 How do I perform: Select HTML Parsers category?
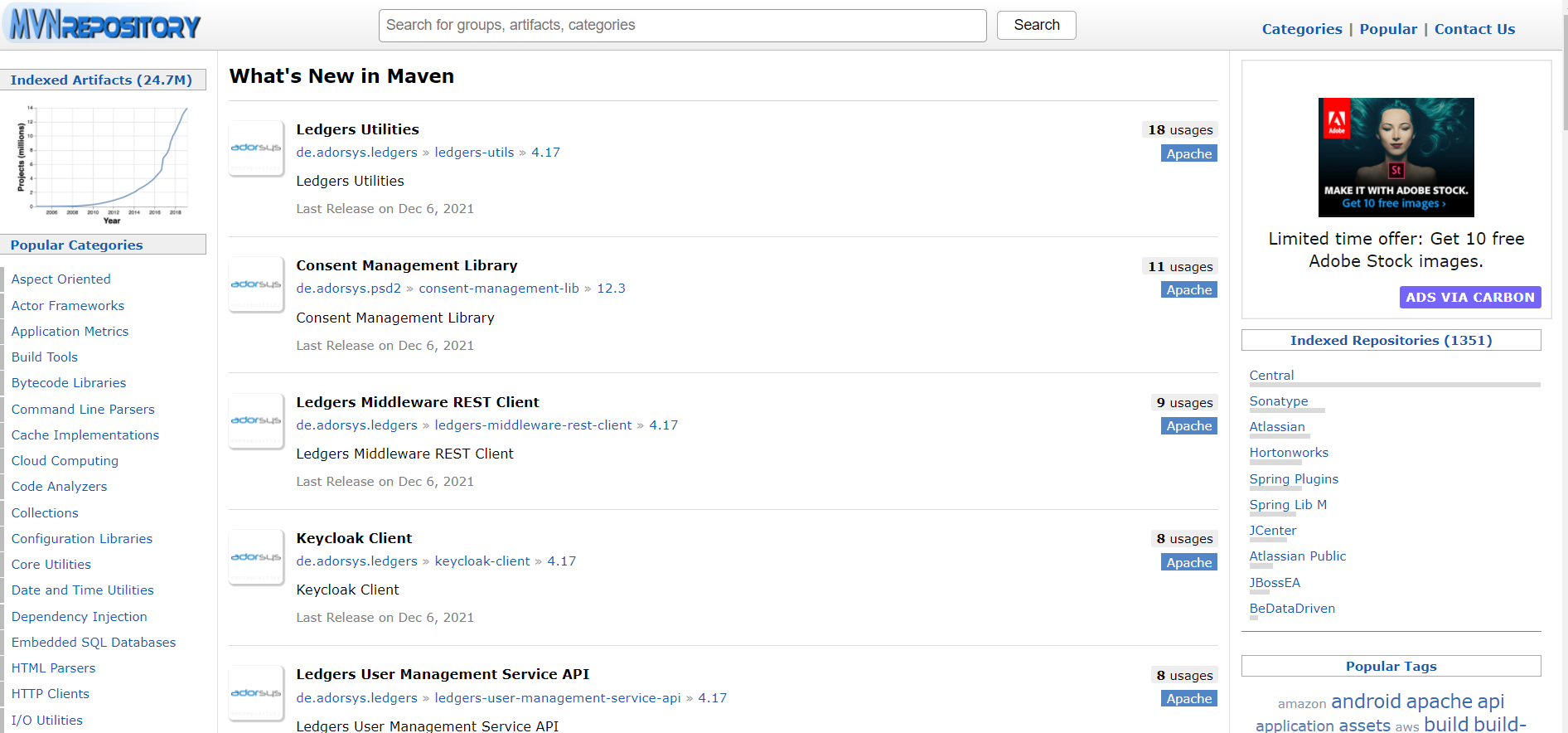point(53,668)
